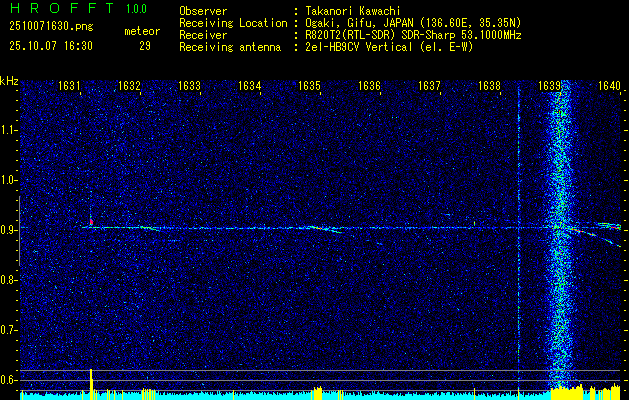
Task: Click the 1634 time marker
Action: tap(250, 86)
